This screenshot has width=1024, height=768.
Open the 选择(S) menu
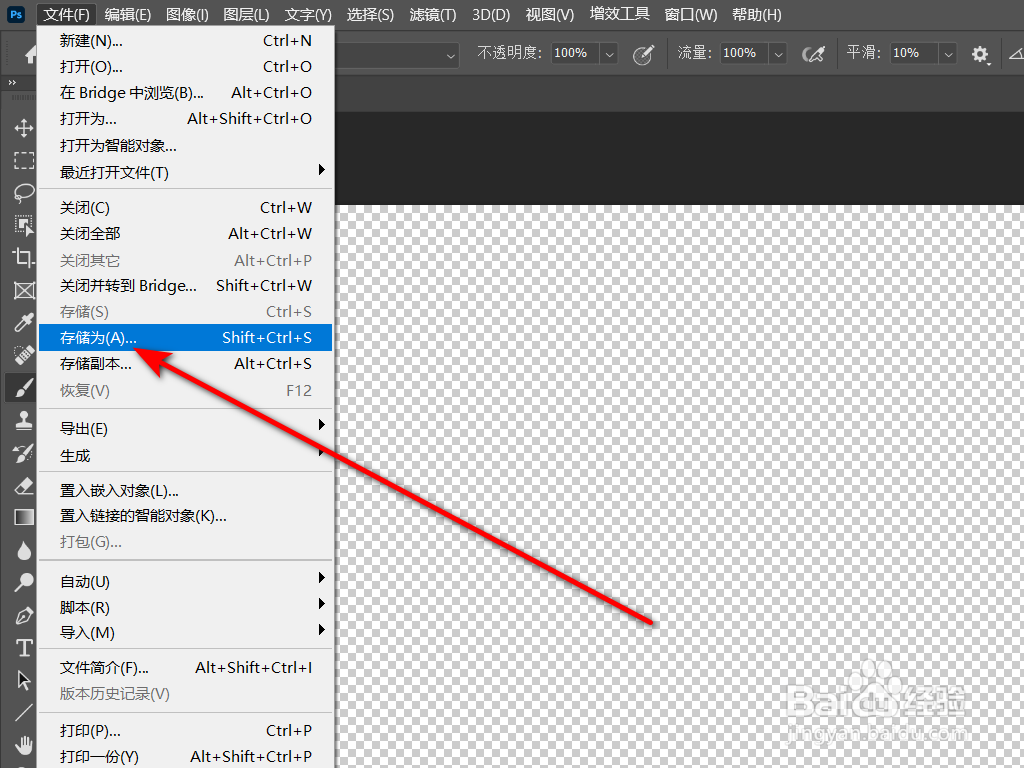click(x=370, y=14)
